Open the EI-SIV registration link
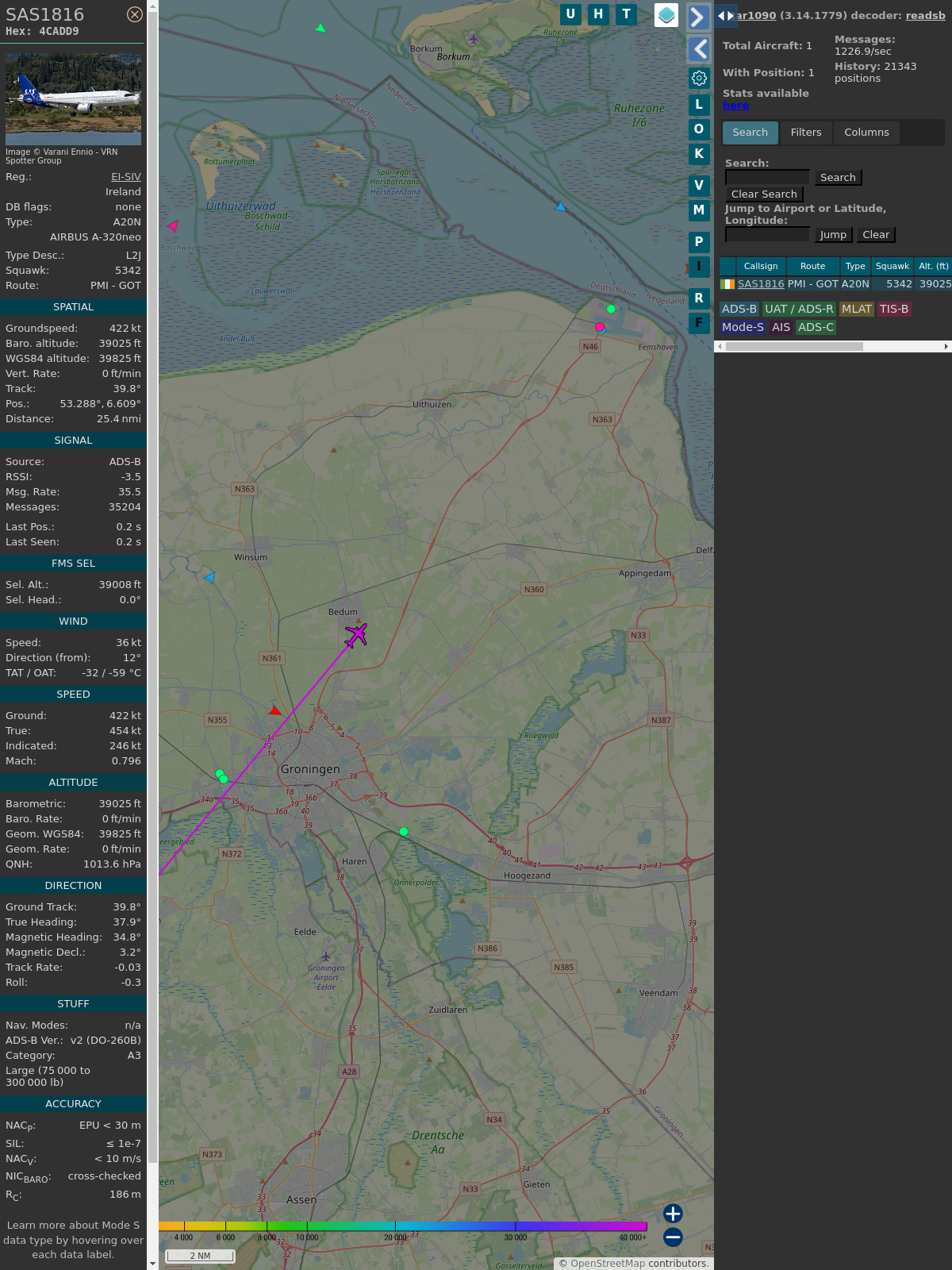 [x=125, y=177]
